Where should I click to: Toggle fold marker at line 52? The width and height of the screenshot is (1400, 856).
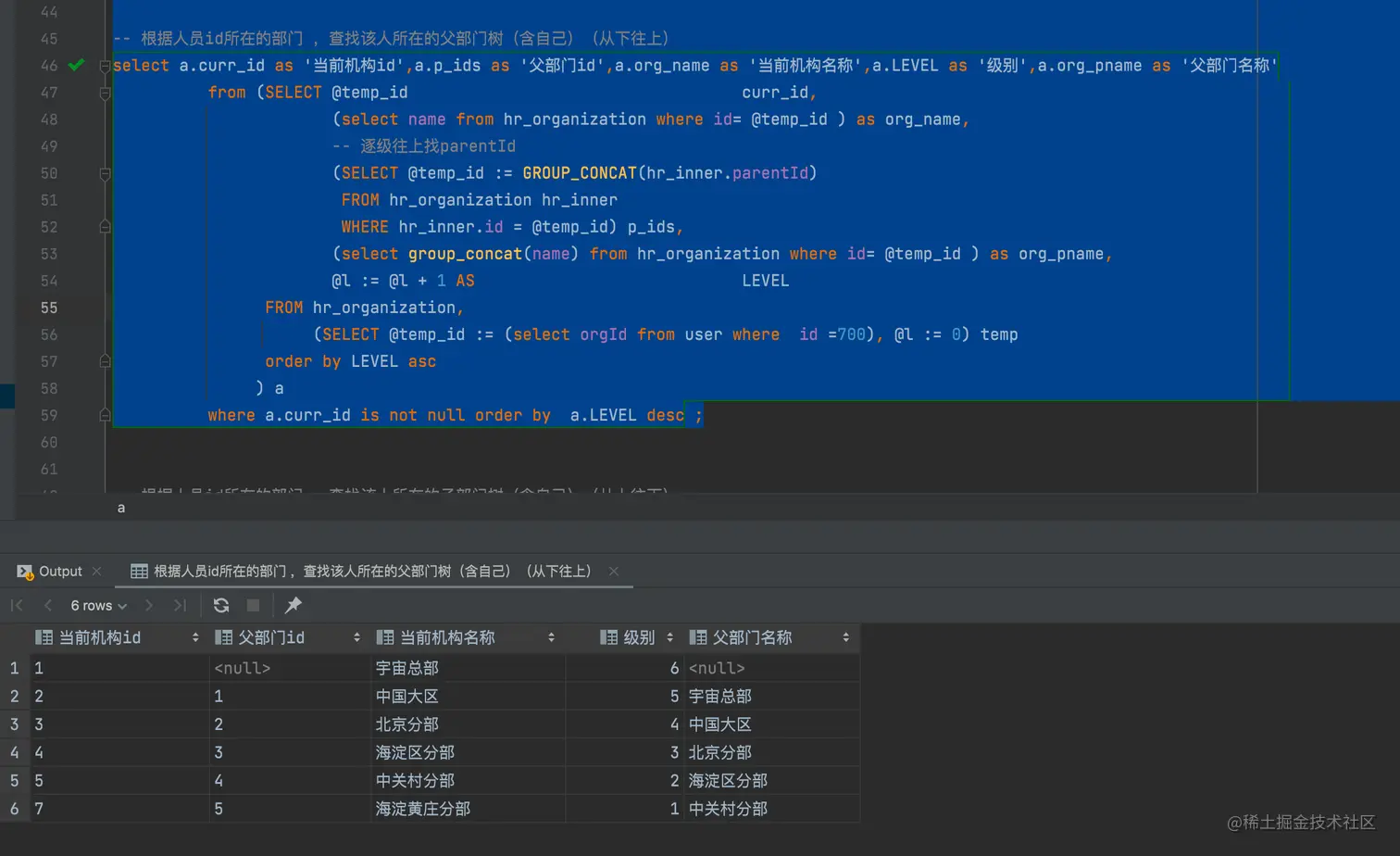click(105, 227)
